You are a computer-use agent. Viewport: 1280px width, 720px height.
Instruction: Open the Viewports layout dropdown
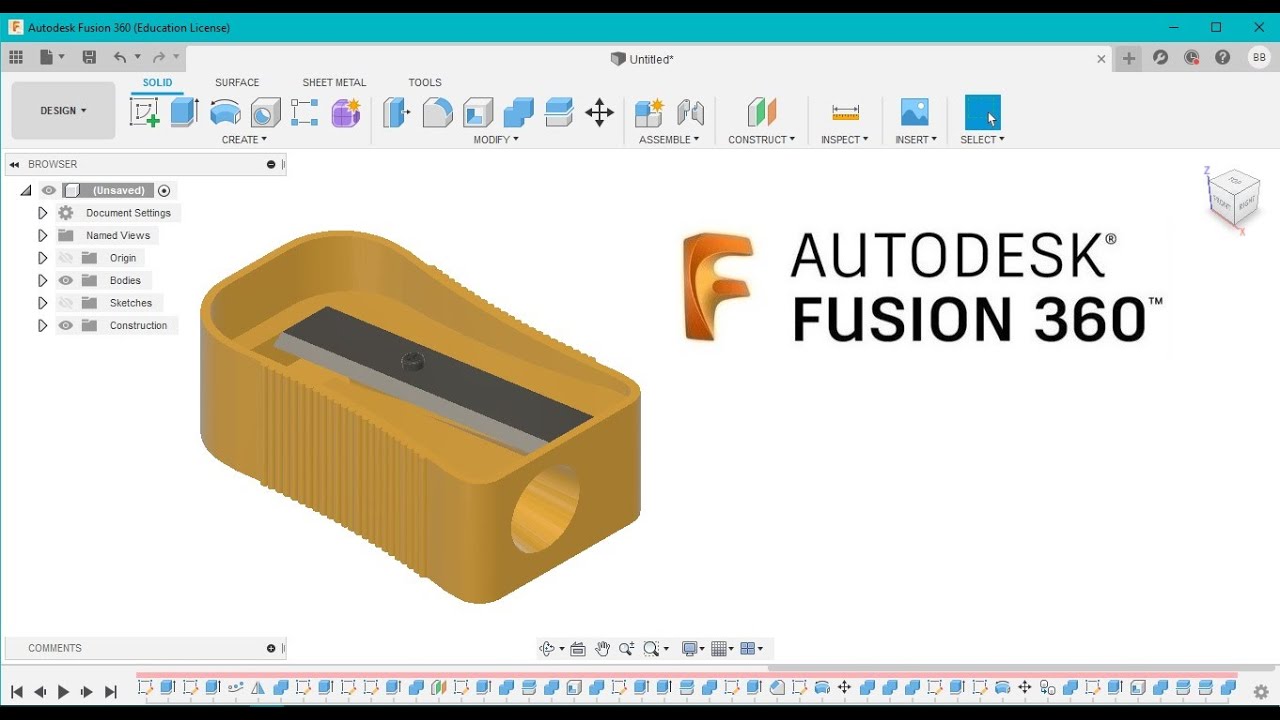(x=752, y=649)
